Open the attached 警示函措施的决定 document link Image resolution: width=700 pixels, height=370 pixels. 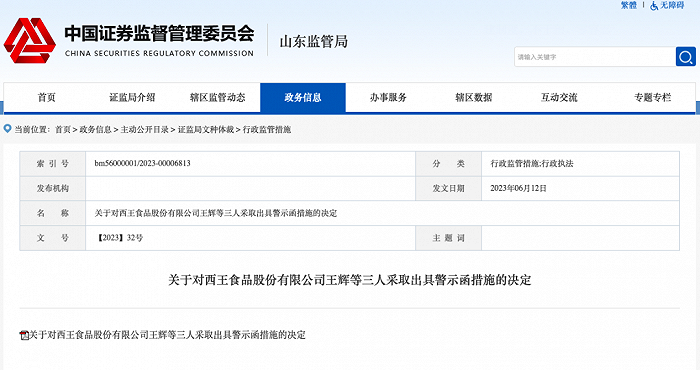click(x=167, y=335)
